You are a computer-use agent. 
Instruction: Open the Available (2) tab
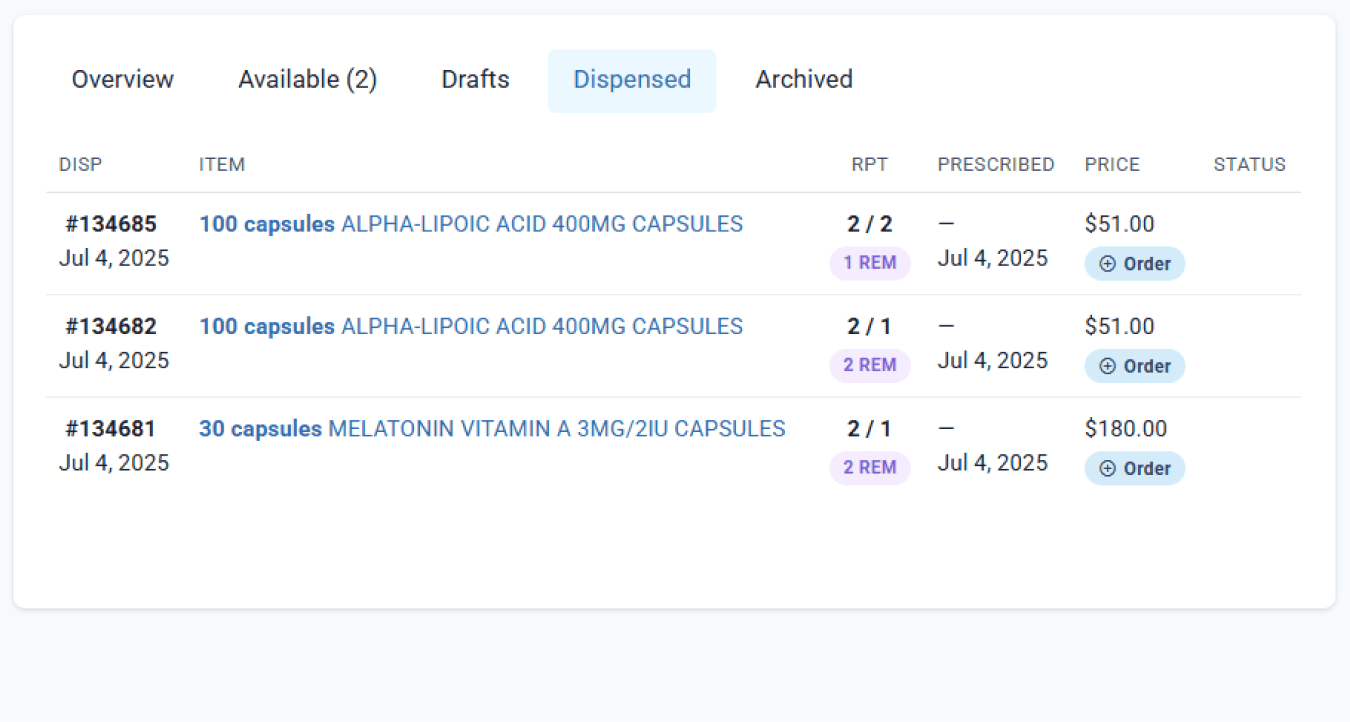tap(308, 80)
